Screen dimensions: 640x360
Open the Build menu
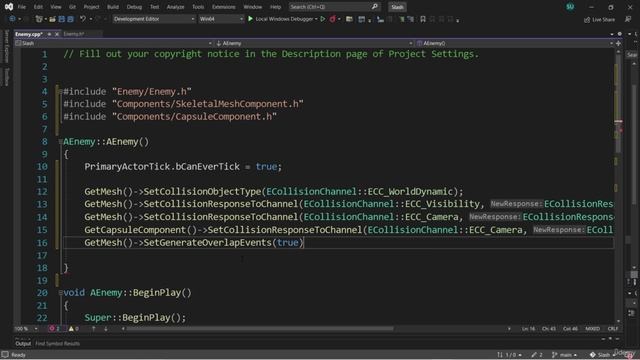113,7
